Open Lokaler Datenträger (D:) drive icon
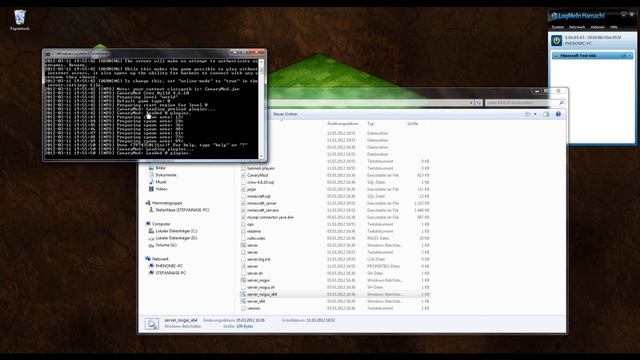The width and height of the screenshot is (640, 360). [151, 238]
